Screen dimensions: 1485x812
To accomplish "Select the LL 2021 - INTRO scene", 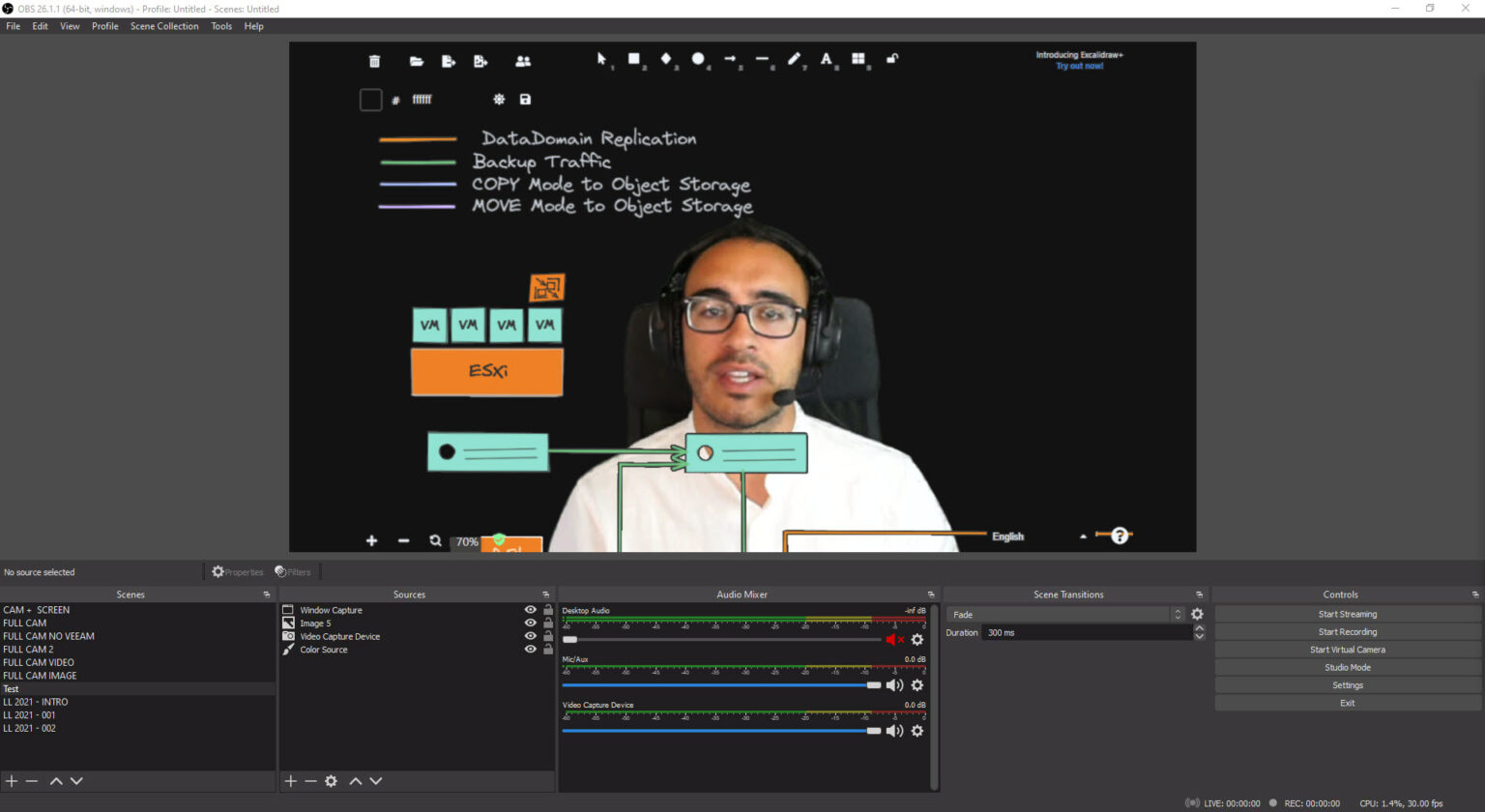I will [x=36, y=702].
